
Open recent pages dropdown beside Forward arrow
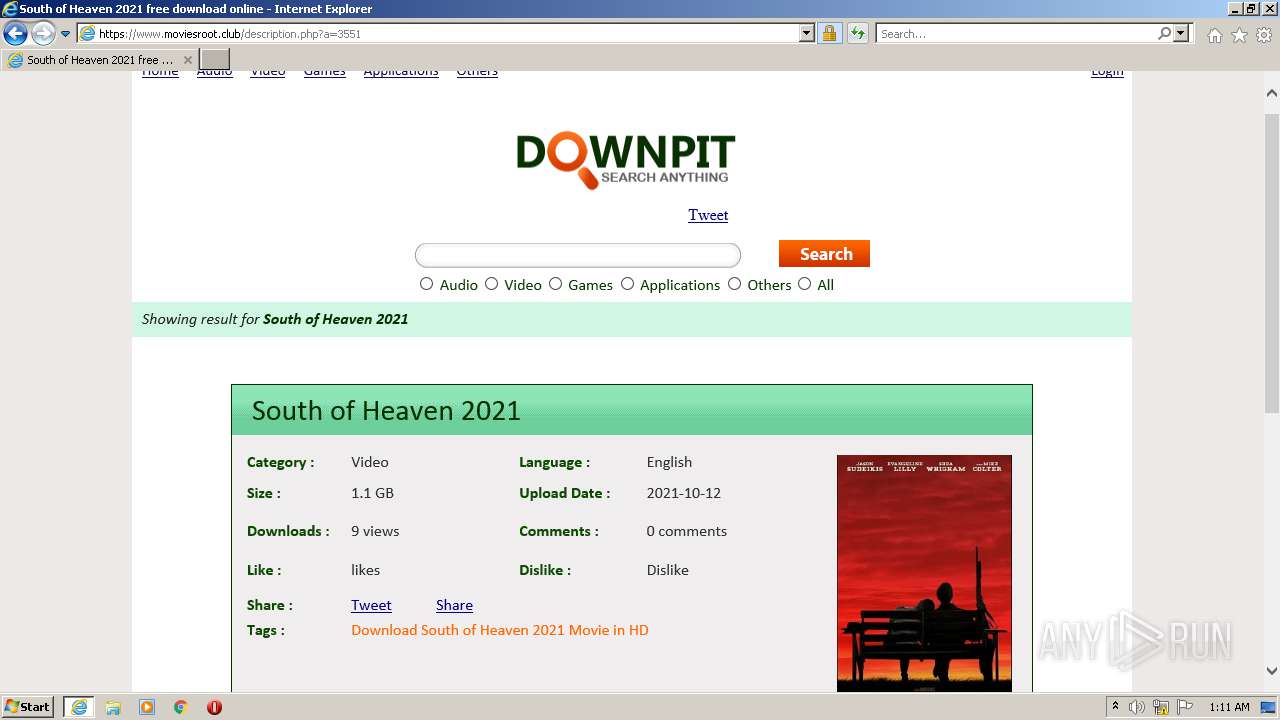pos(66,34)
